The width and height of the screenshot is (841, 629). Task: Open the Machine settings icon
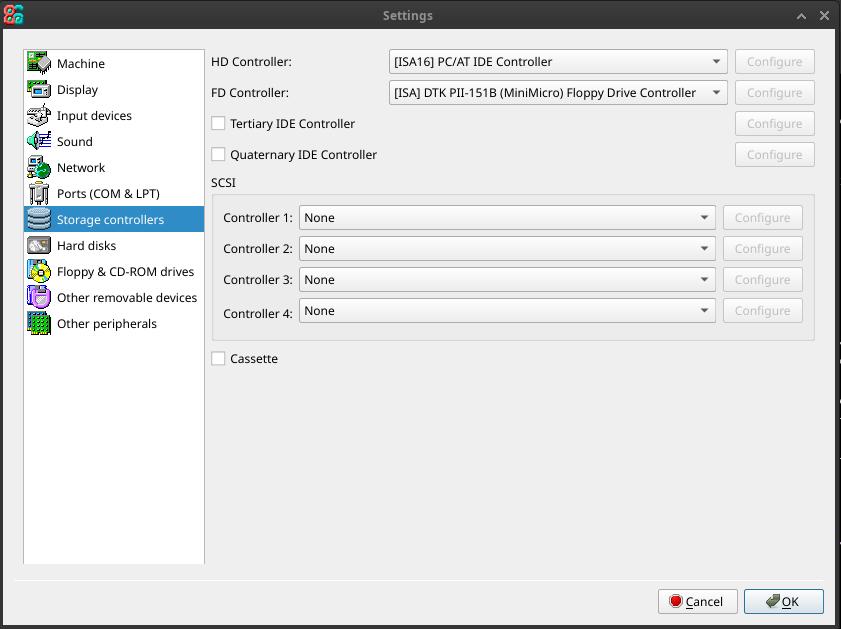tap(39, 63)
